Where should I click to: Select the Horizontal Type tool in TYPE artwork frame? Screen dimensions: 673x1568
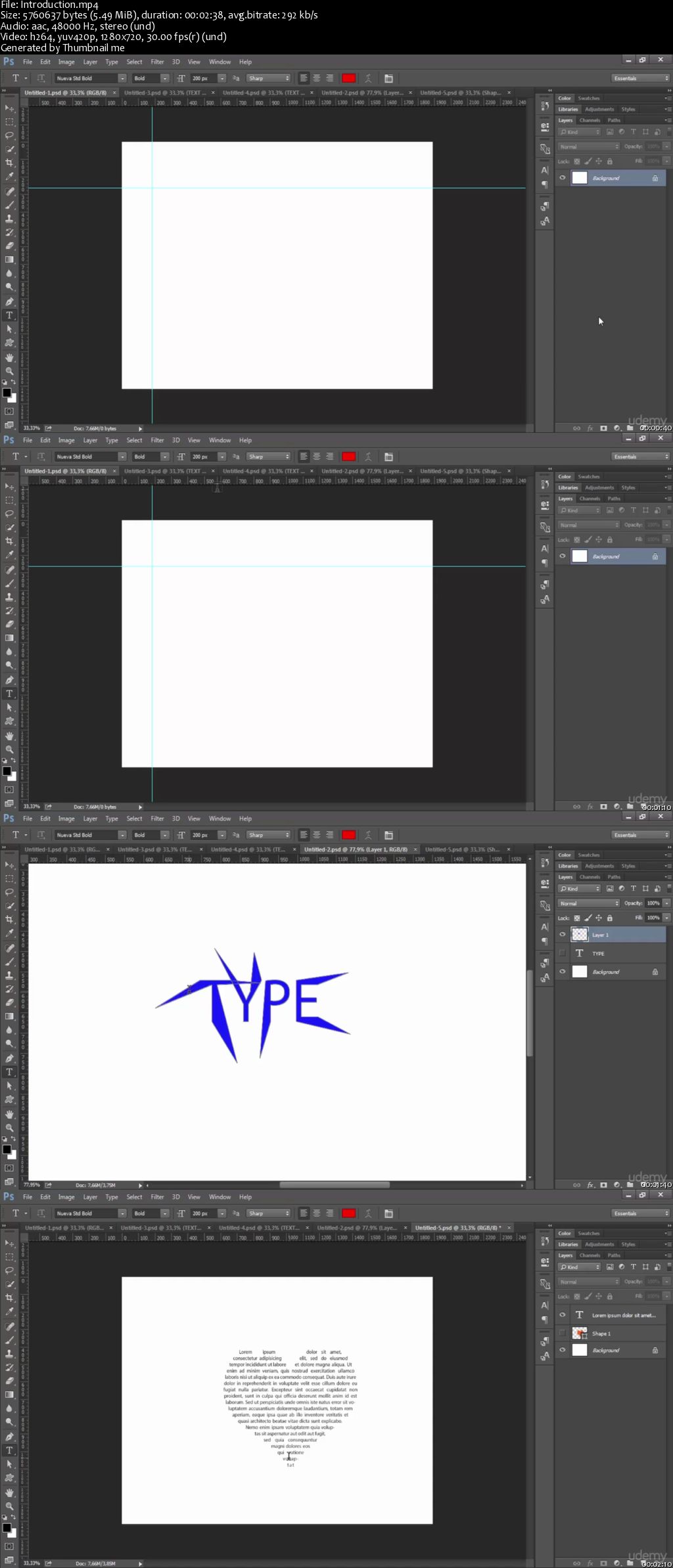(9, 1072)
